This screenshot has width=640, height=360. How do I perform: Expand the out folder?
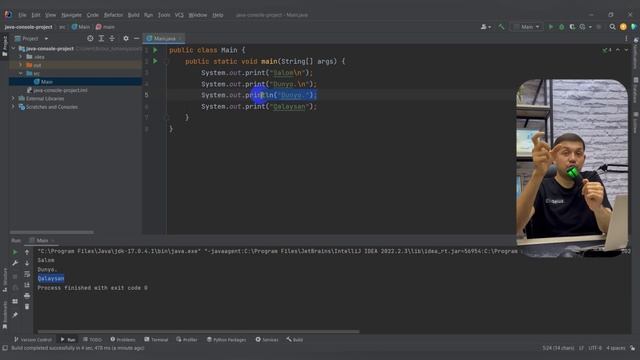click(x=20, y=65)
